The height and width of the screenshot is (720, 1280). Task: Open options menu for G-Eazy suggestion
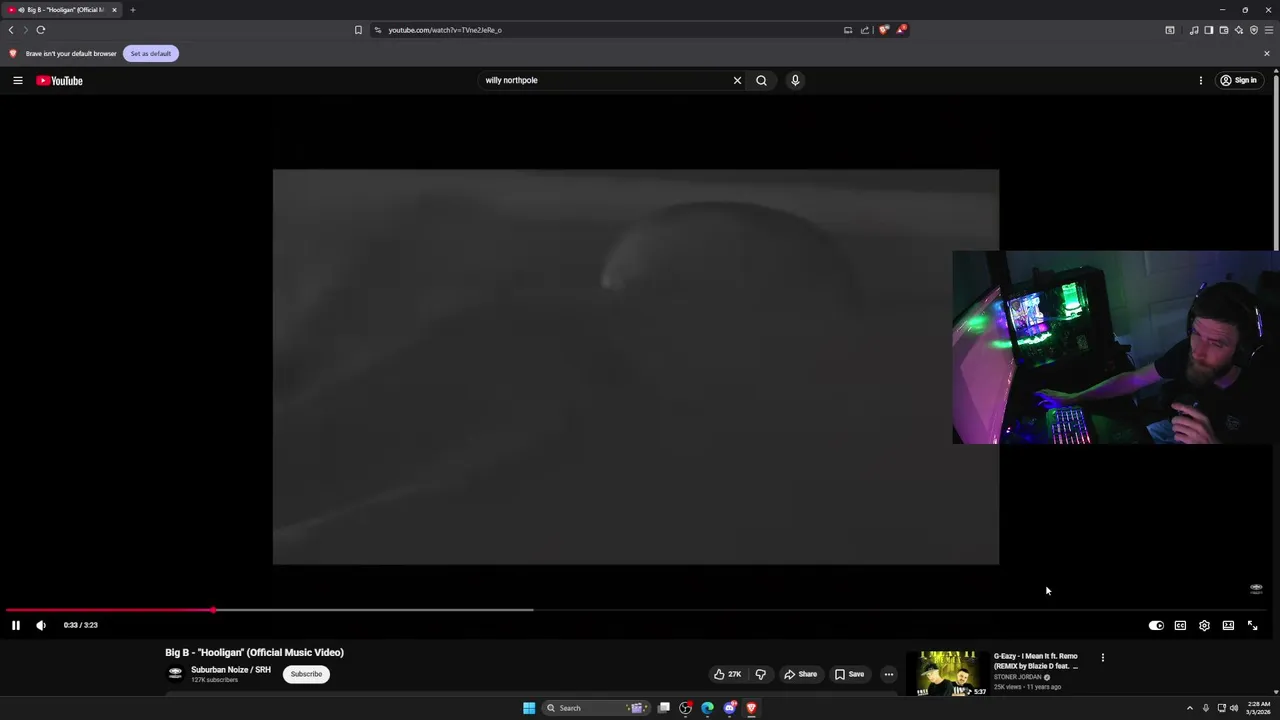[1103, 658]
